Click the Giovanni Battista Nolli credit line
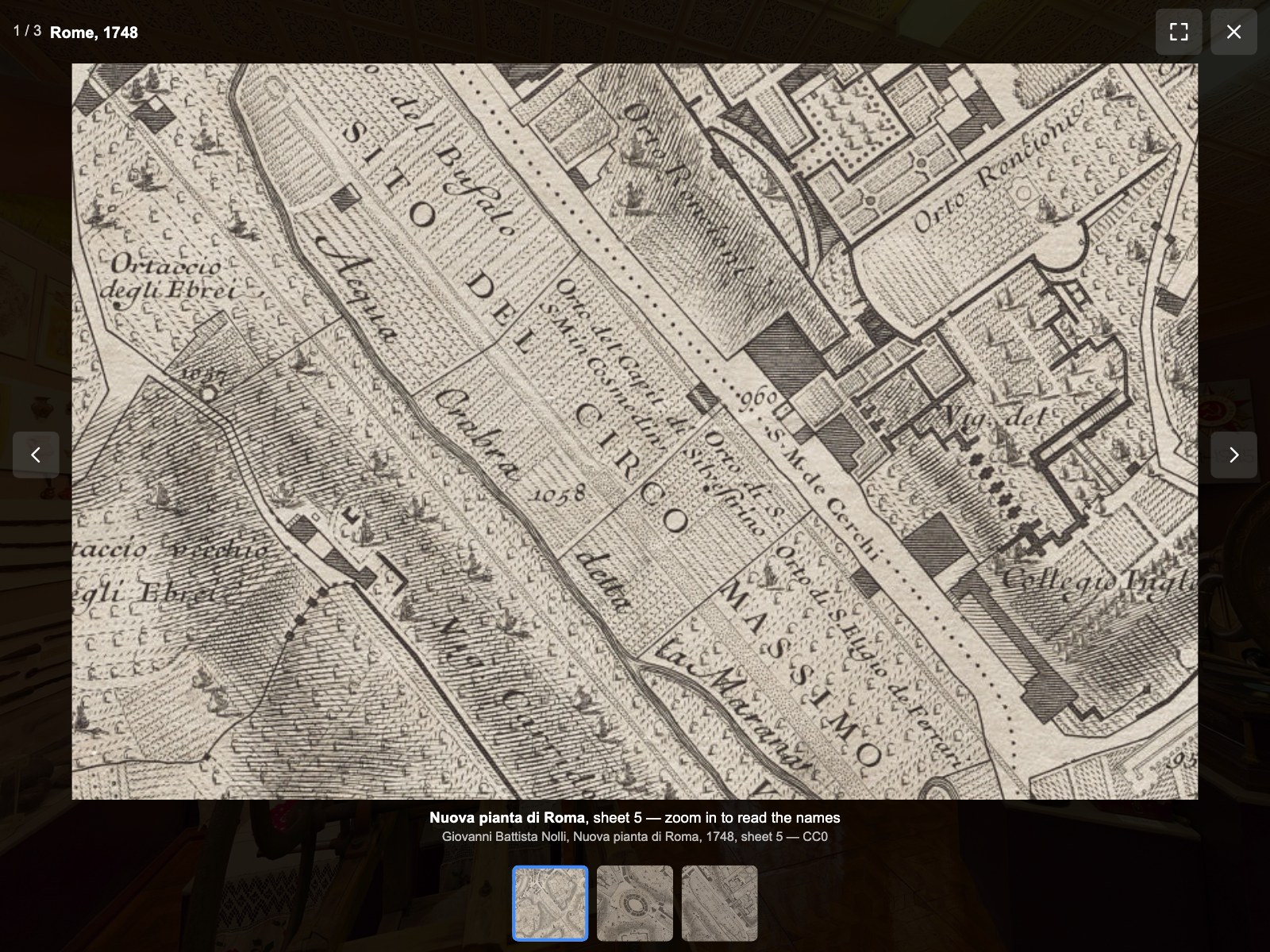Viewport: 1270px width, 952px height. (x=635, y=836)
